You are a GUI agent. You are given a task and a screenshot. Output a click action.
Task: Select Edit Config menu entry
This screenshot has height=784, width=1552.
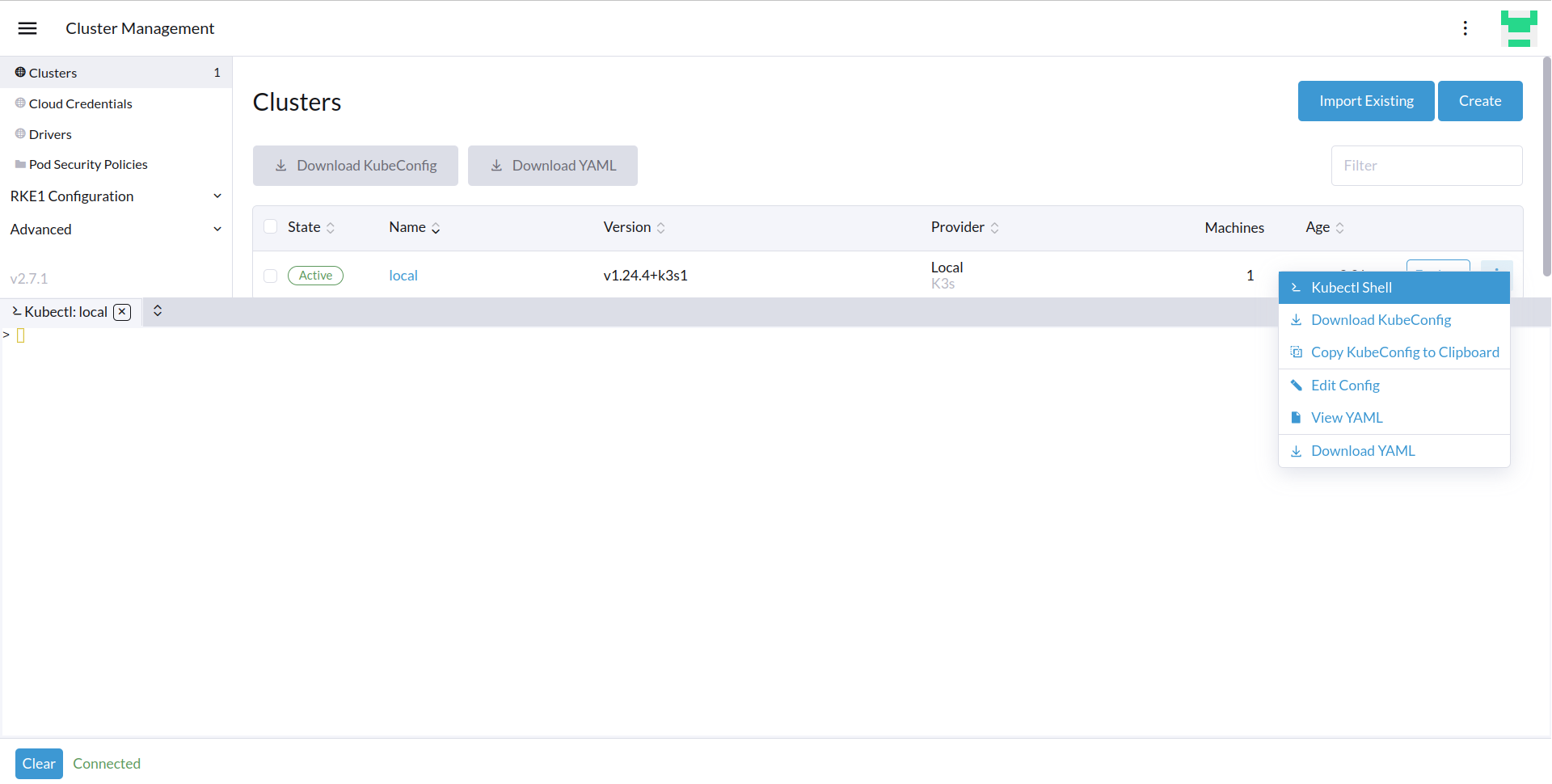(x=1344, y=386)
